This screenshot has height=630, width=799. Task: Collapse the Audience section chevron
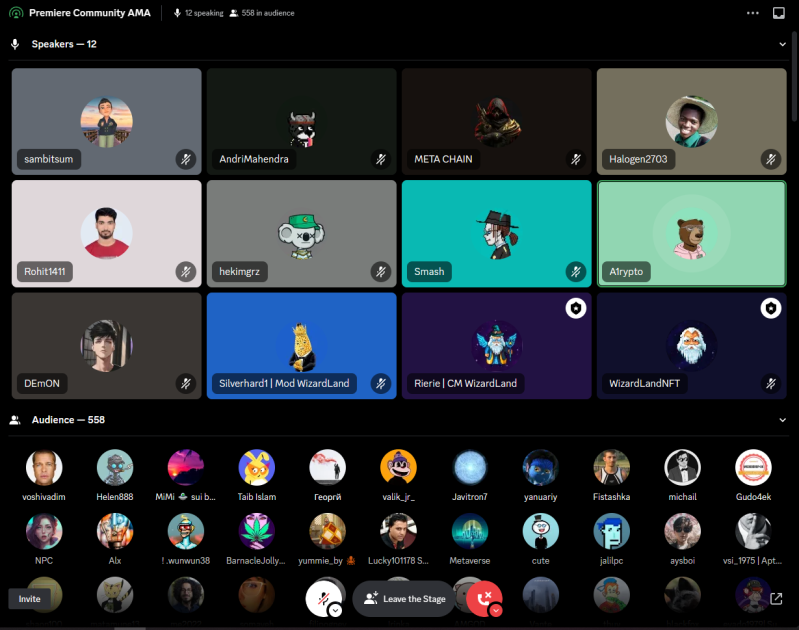coord(782,420)
